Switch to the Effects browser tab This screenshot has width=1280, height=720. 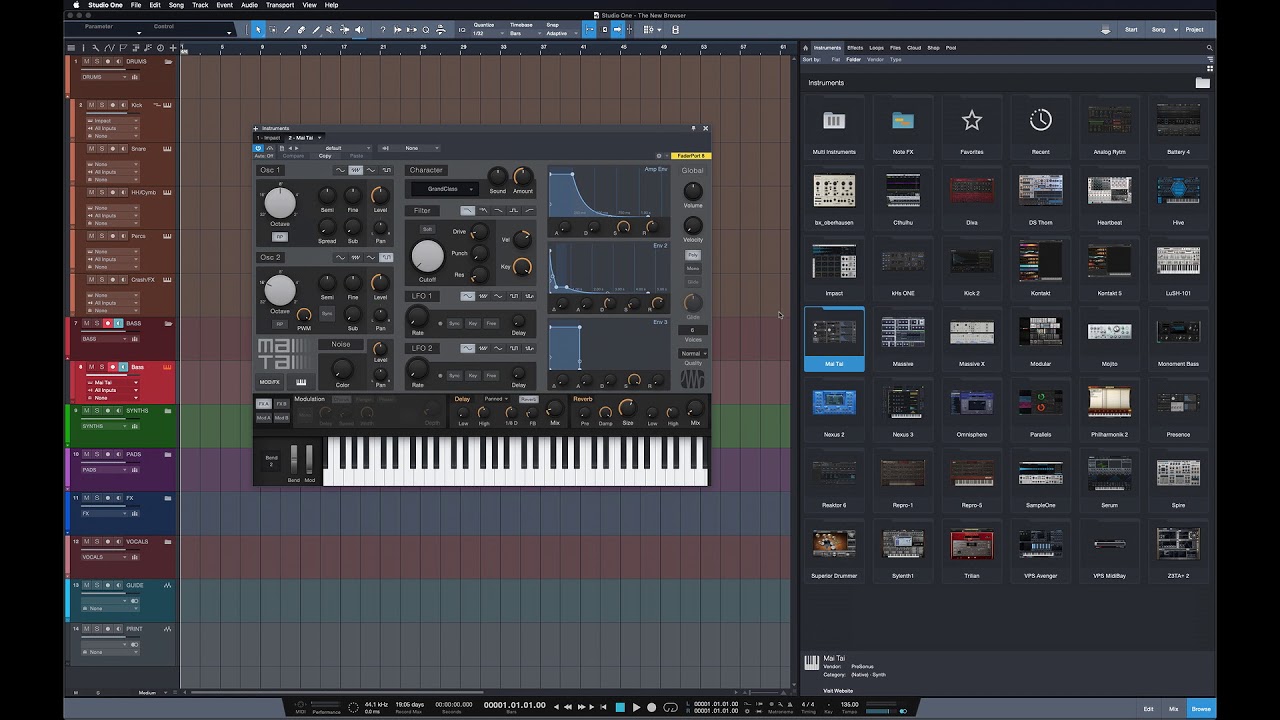click(855, 47)
